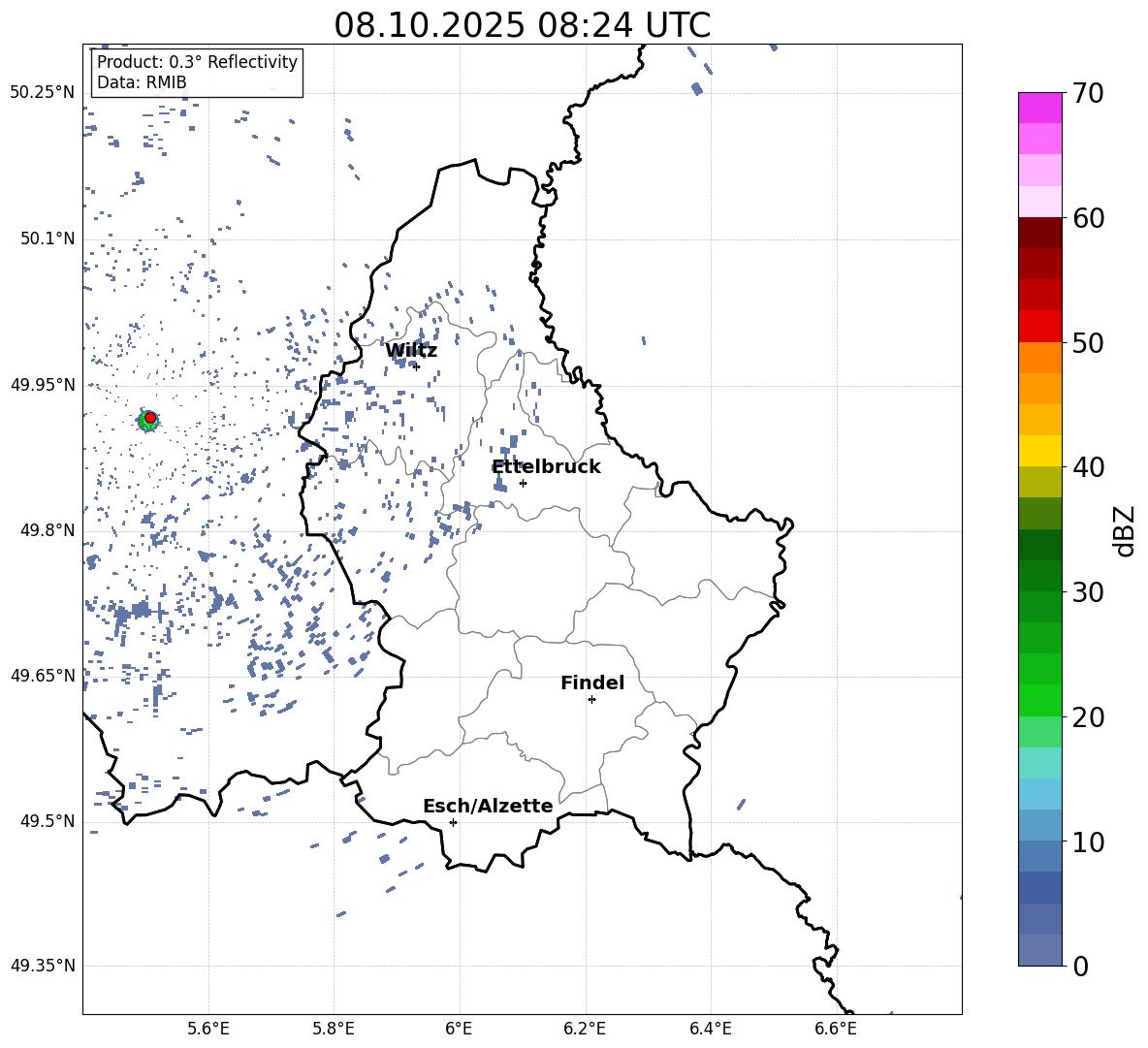Viewport: 1148px width, 1048px height.
Task: Click the Wiltz city label
Action: (411, 350)
